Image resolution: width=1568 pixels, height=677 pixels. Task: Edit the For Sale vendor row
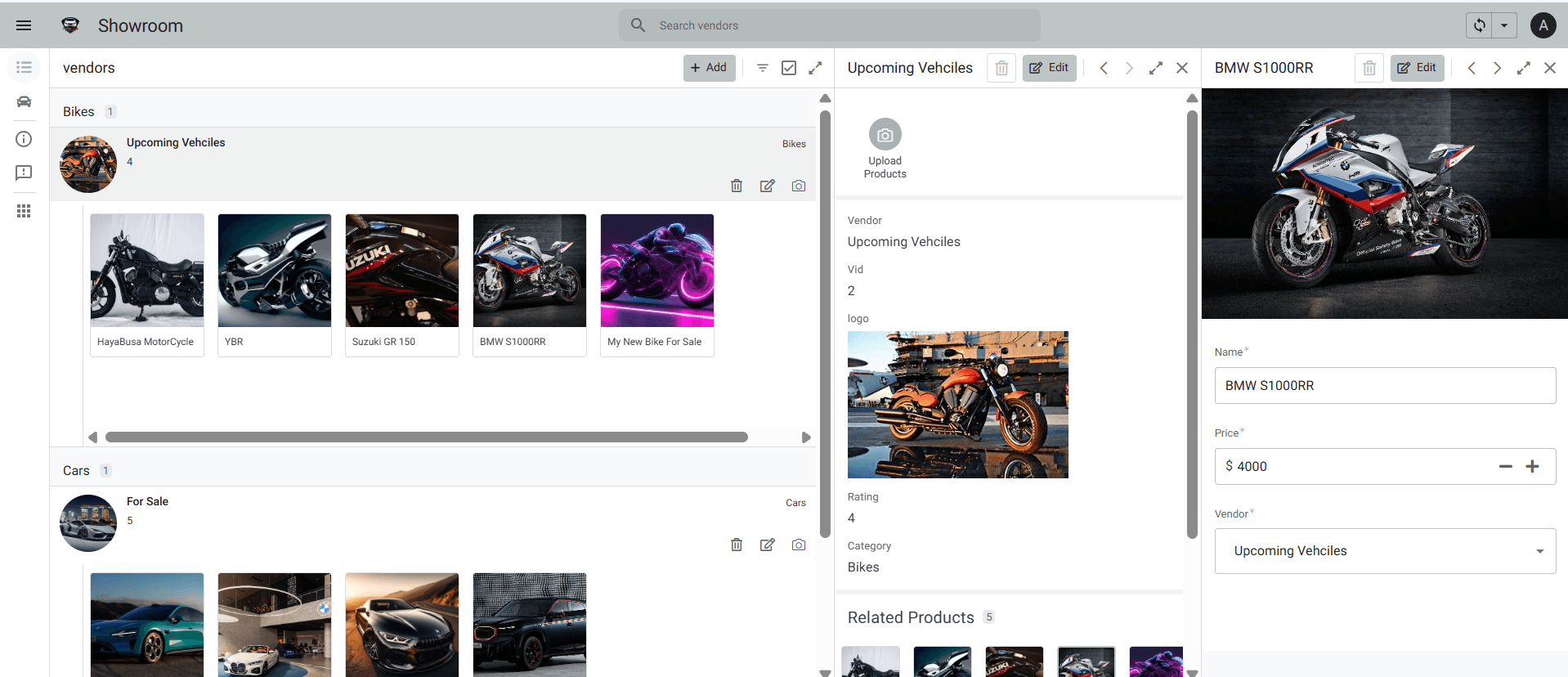767,545
